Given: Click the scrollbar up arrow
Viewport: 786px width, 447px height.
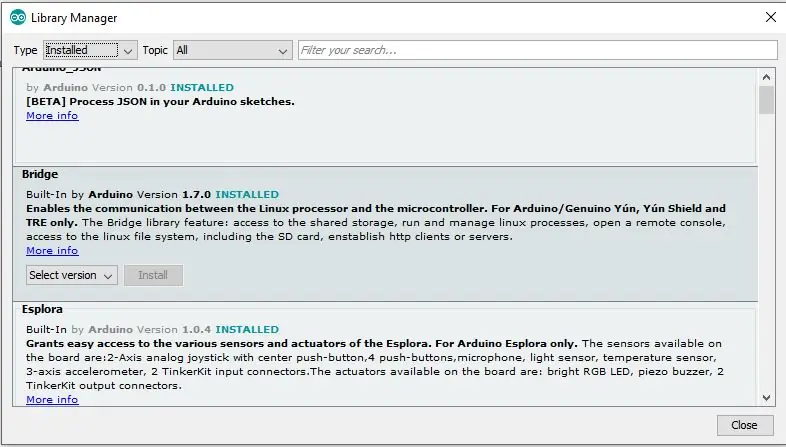Looking at the screenshot, I should 766,77.
